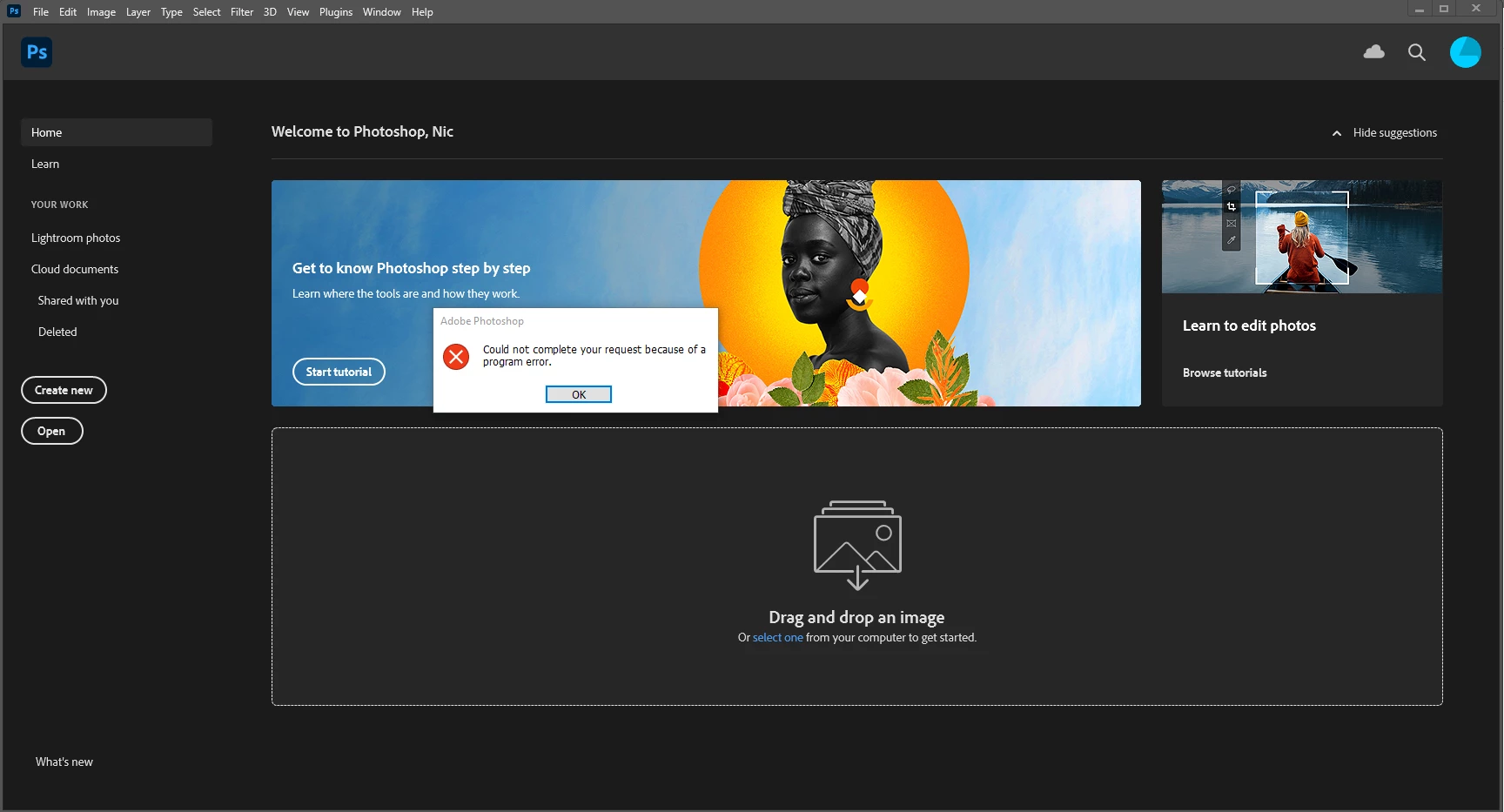Open the Plugins menu
This screenshot has height=812, width=1504.
pos(336,12)
